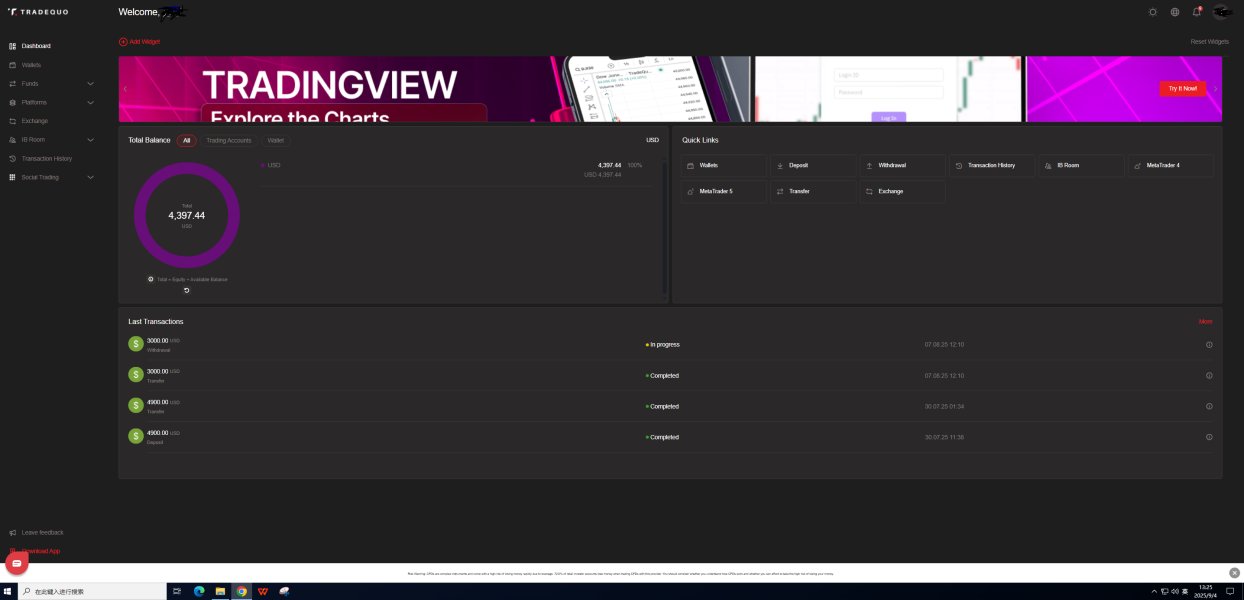Viewport: 1244px width, 600px height.
Task: Open the MetaTrader 5 quick link
Action: (x=725, y=191)
